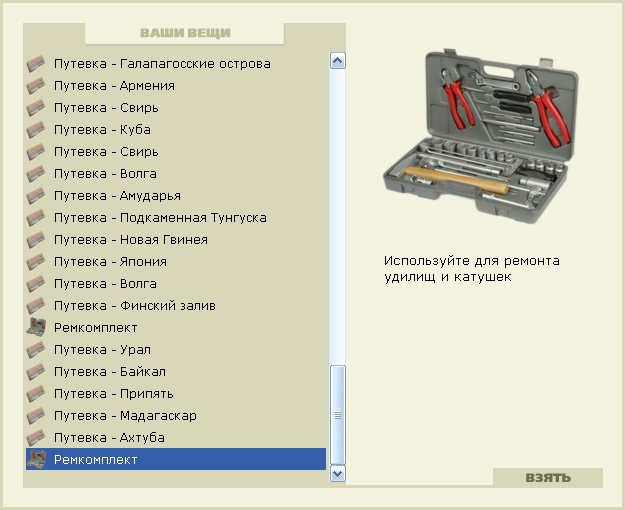Click the ticket icon beside Галапагосские острова
Screen dimensions: 625x510
[x=36, y=64]
